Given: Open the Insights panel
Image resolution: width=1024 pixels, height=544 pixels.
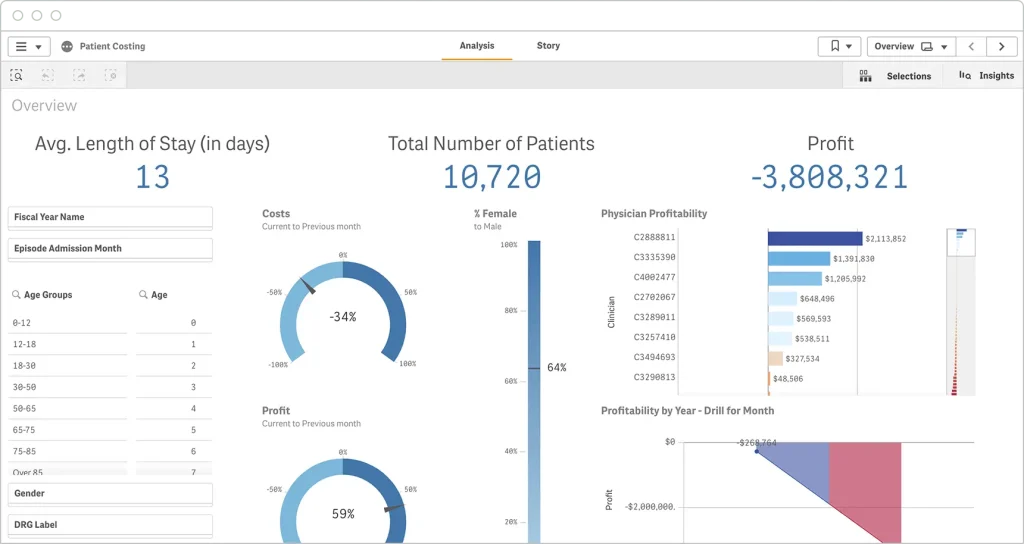Looking at the screenshot, I should [985, 76].
